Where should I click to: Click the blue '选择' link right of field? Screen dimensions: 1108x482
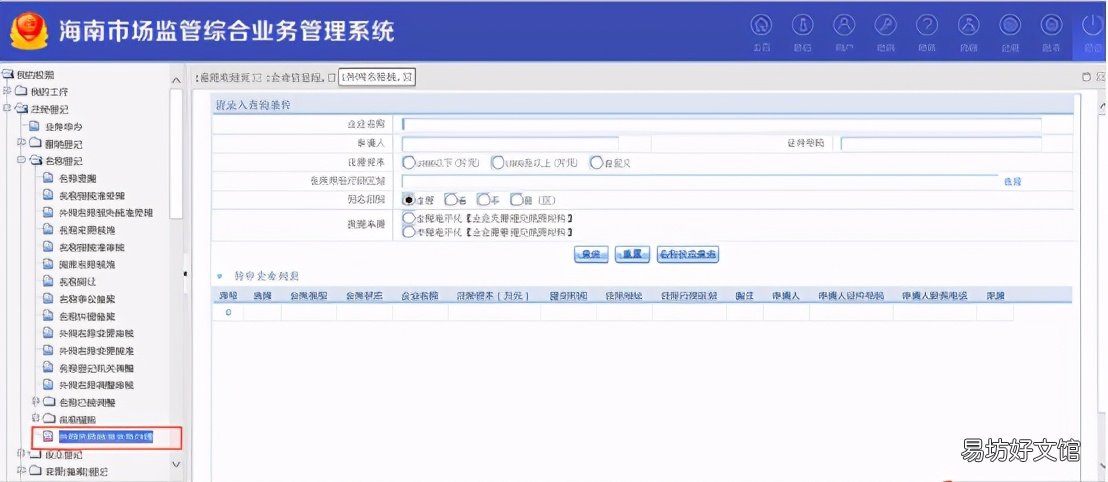tap(1012, 182)
